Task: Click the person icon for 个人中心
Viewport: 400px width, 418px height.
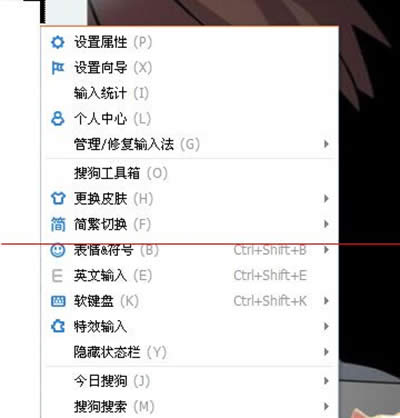Action: (x=58, y=119)
